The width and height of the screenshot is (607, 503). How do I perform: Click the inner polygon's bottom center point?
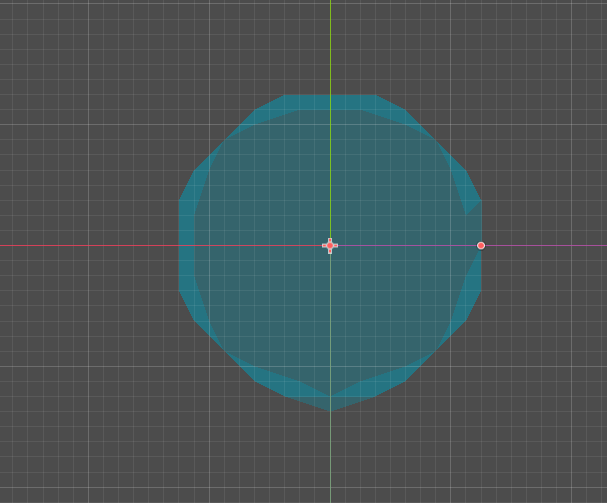click(x=330, y=396)
